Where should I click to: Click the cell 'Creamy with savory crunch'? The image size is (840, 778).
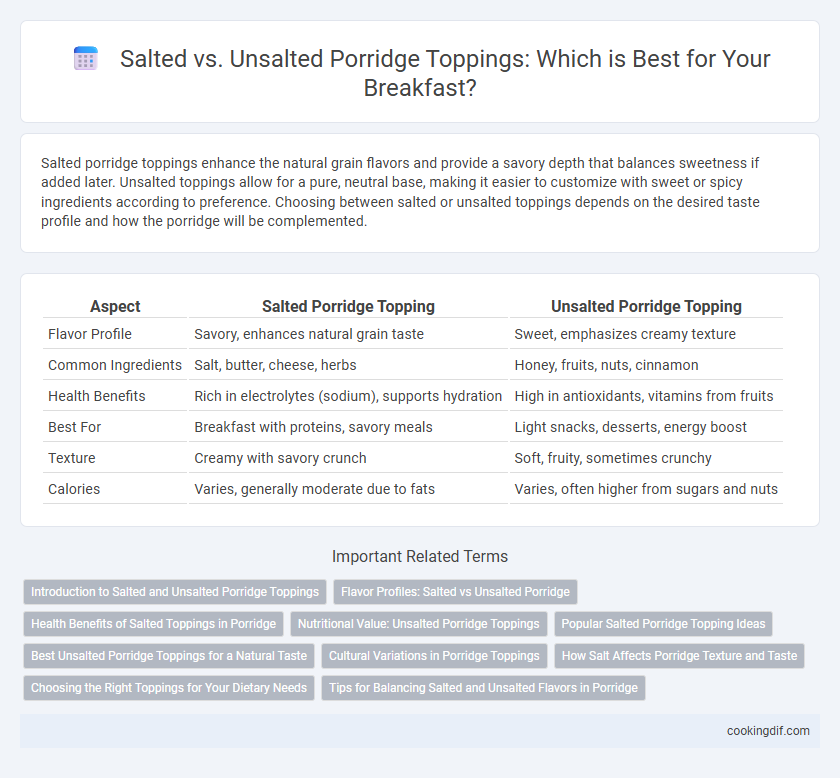click(x=348, y=458)
